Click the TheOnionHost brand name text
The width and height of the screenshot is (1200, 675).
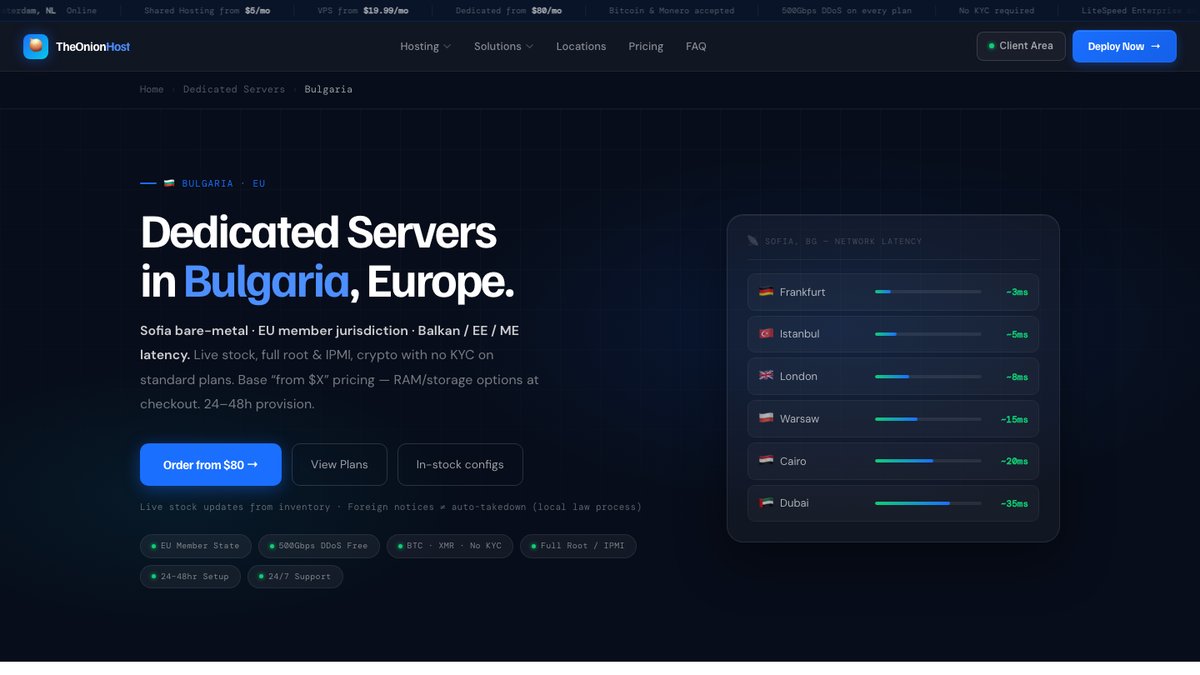point(93,47)
